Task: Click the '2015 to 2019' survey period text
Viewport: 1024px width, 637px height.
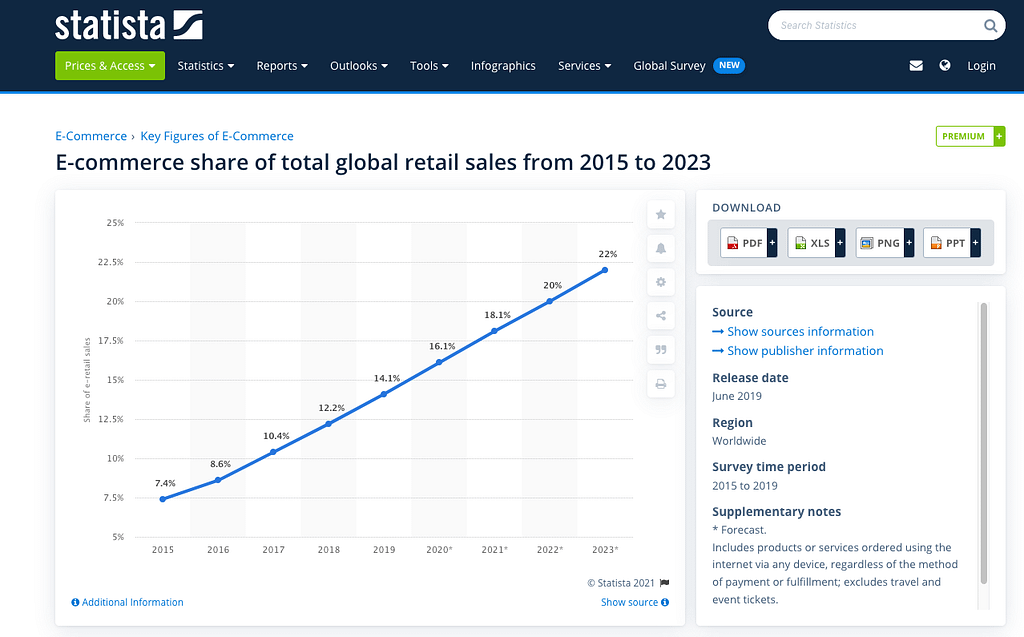Action: 744,485
